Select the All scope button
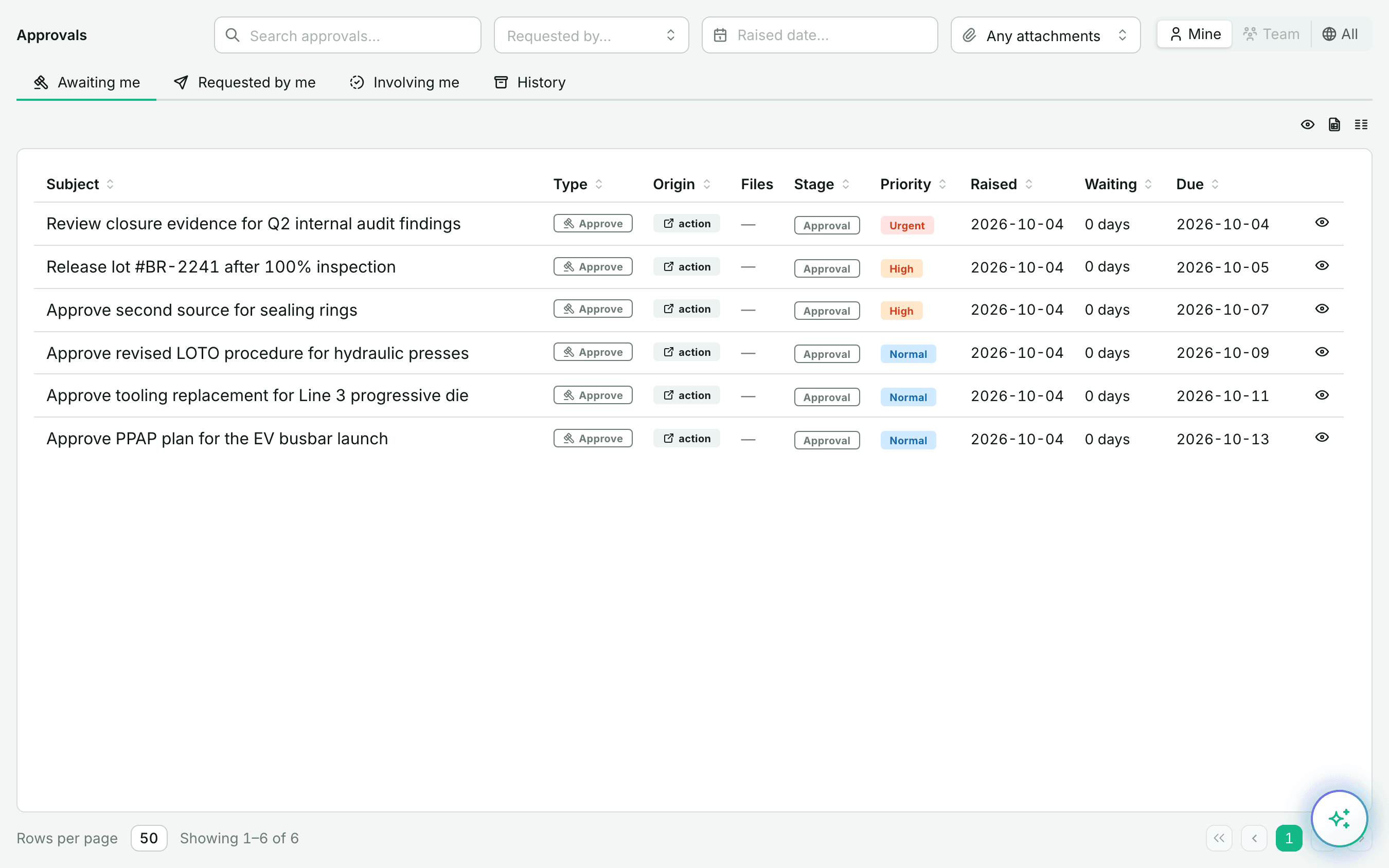 click(1341, 34)
